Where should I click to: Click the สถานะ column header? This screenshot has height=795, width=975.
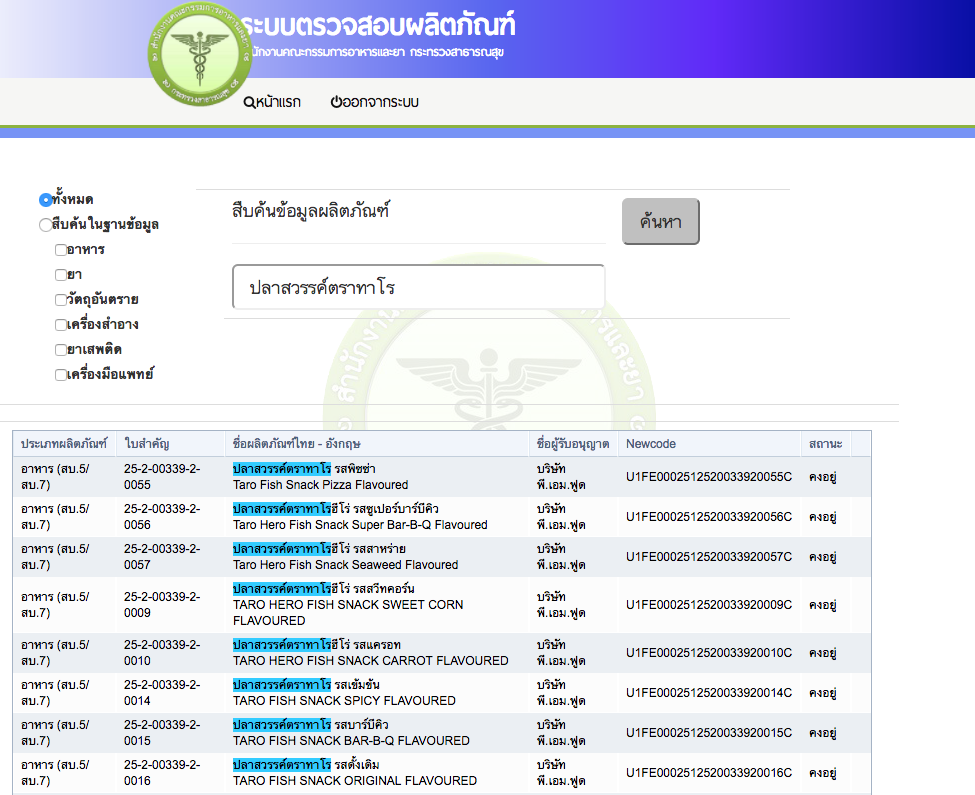(x=826, y=444)
